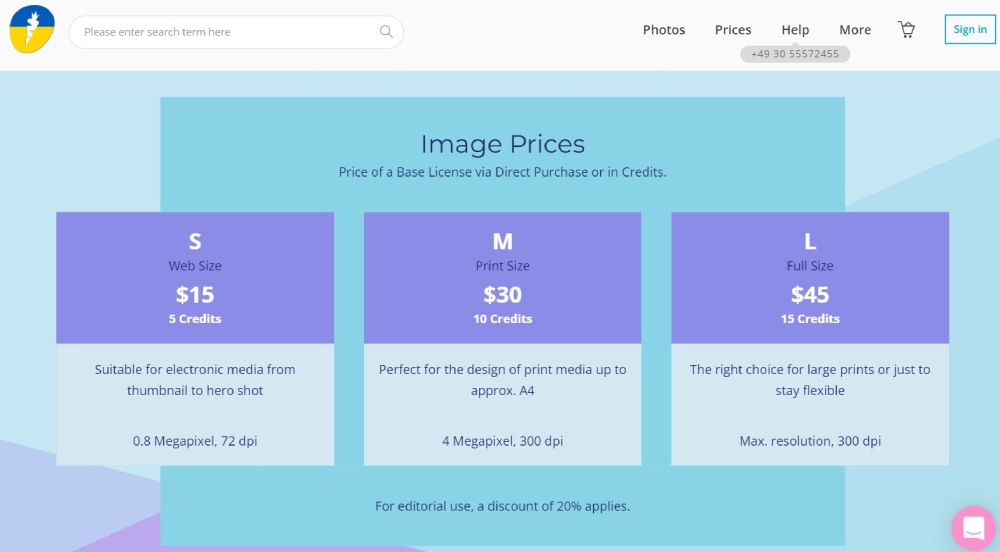Open the Photos menu

[664, 30]
